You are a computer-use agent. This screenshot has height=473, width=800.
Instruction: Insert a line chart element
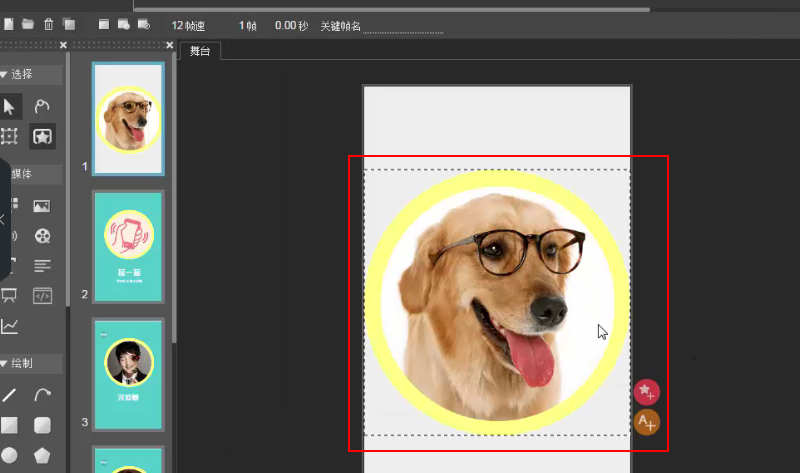9,327
